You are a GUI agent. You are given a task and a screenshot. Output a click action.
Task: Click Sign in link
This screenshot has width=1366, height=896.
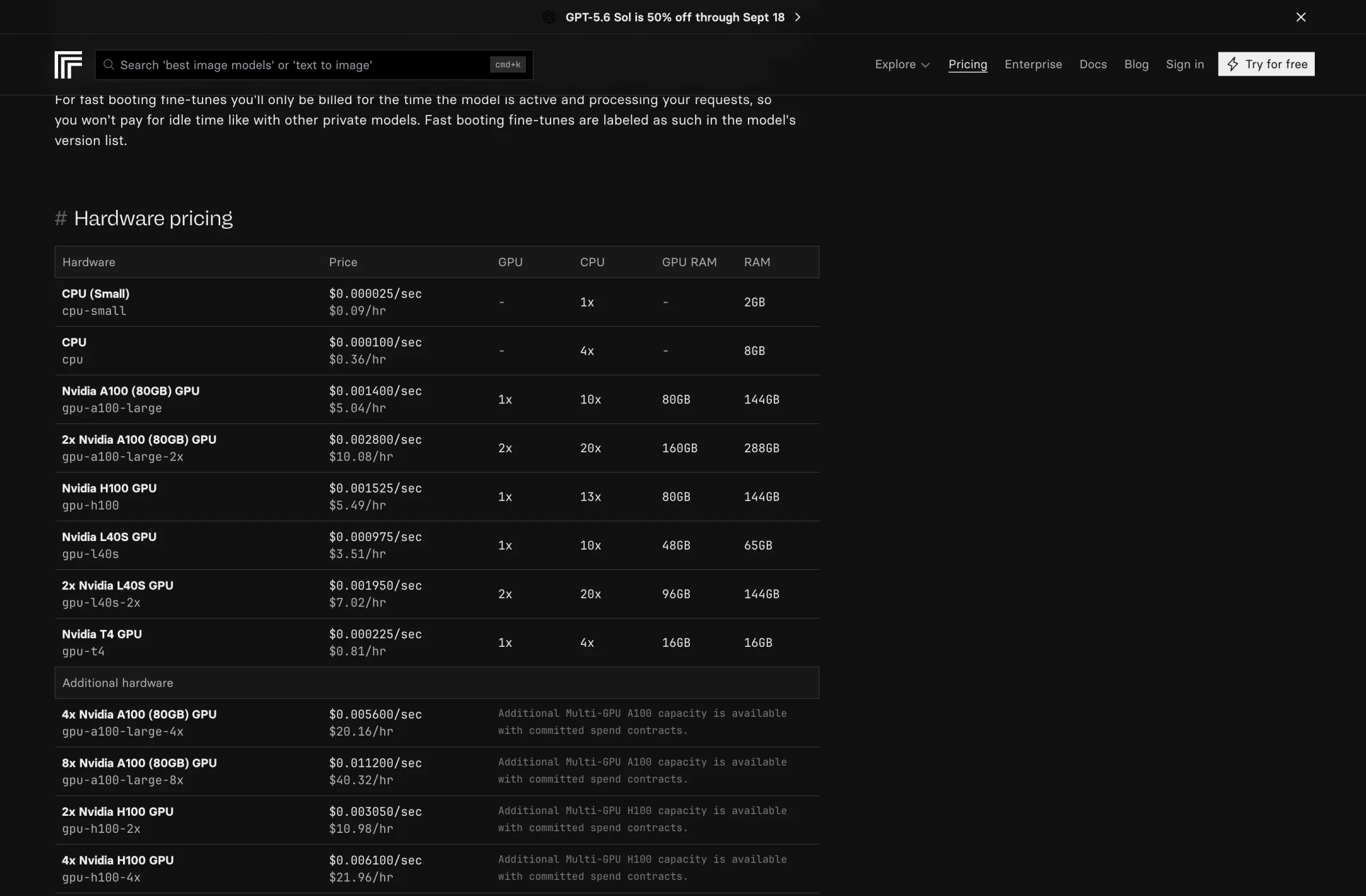point(1184,64)
